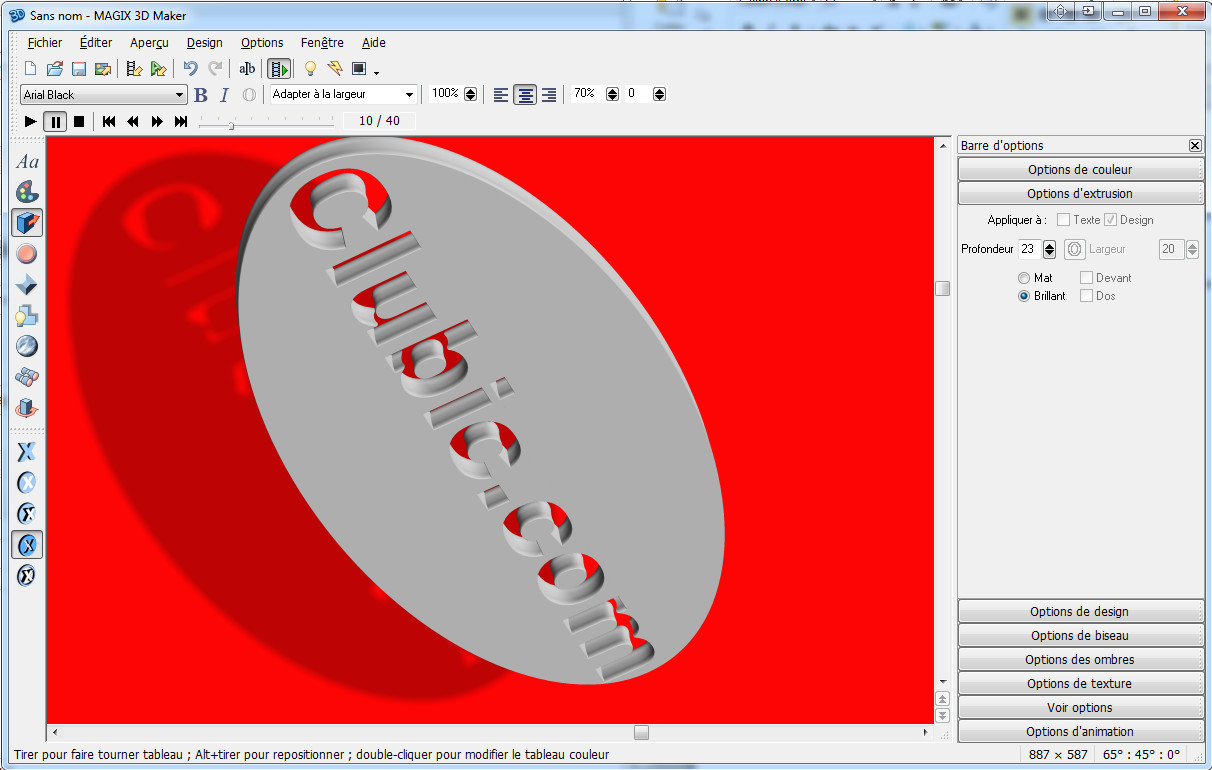Click the Save file icon in toolbar
1212x770 pixels.
[78, 69]
